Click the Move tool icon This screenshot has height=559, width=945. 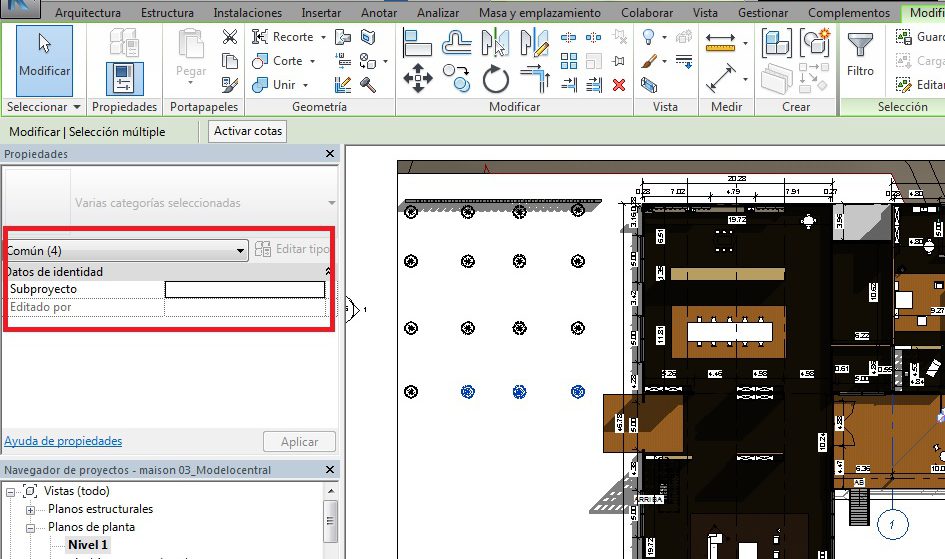point(416,78)
